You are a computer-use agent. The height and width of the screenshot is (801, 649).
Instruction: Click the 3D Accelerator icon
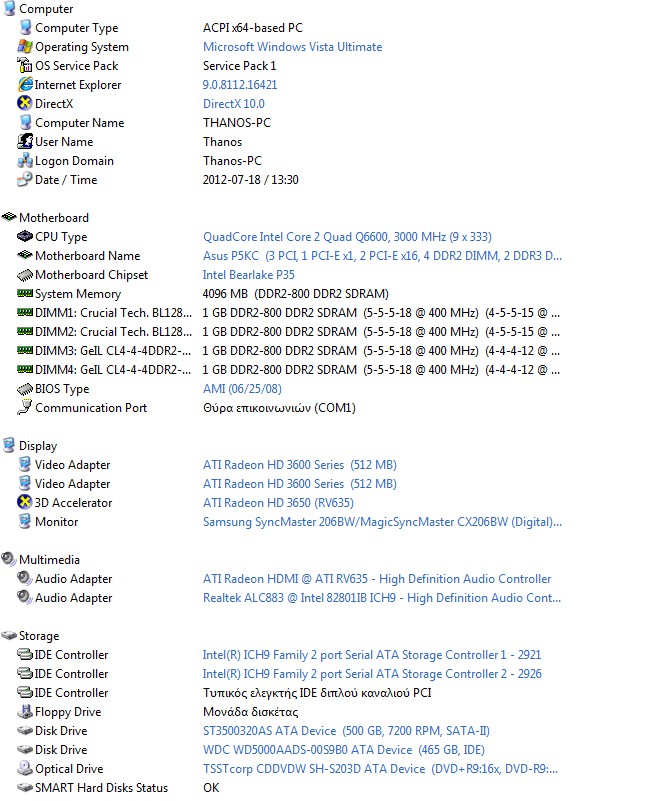[x=25, y=502]
